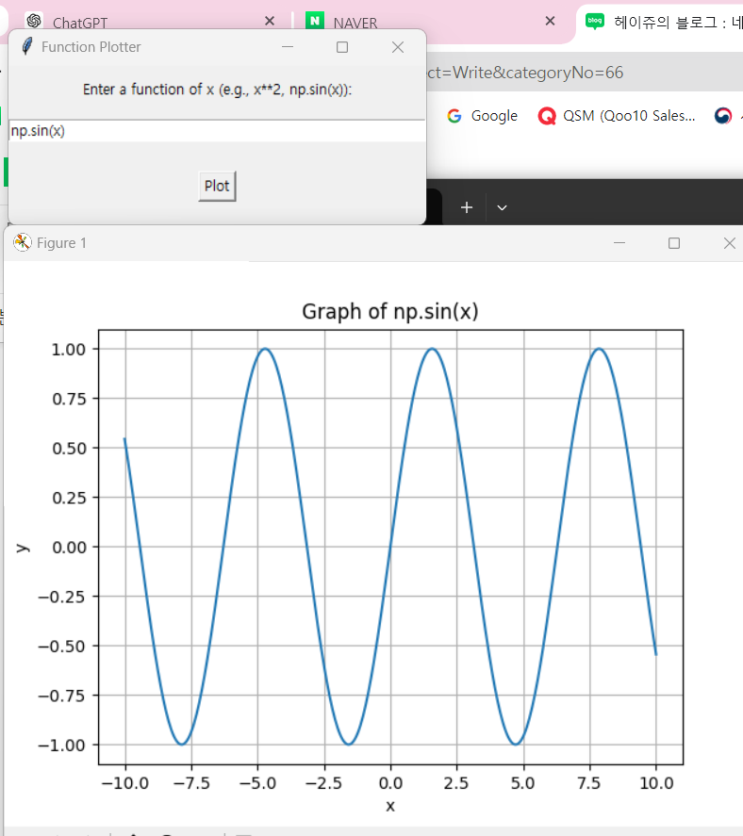
Task: Click the feather icon in Function Plotter title bar
Action: [x=26, y=47]
